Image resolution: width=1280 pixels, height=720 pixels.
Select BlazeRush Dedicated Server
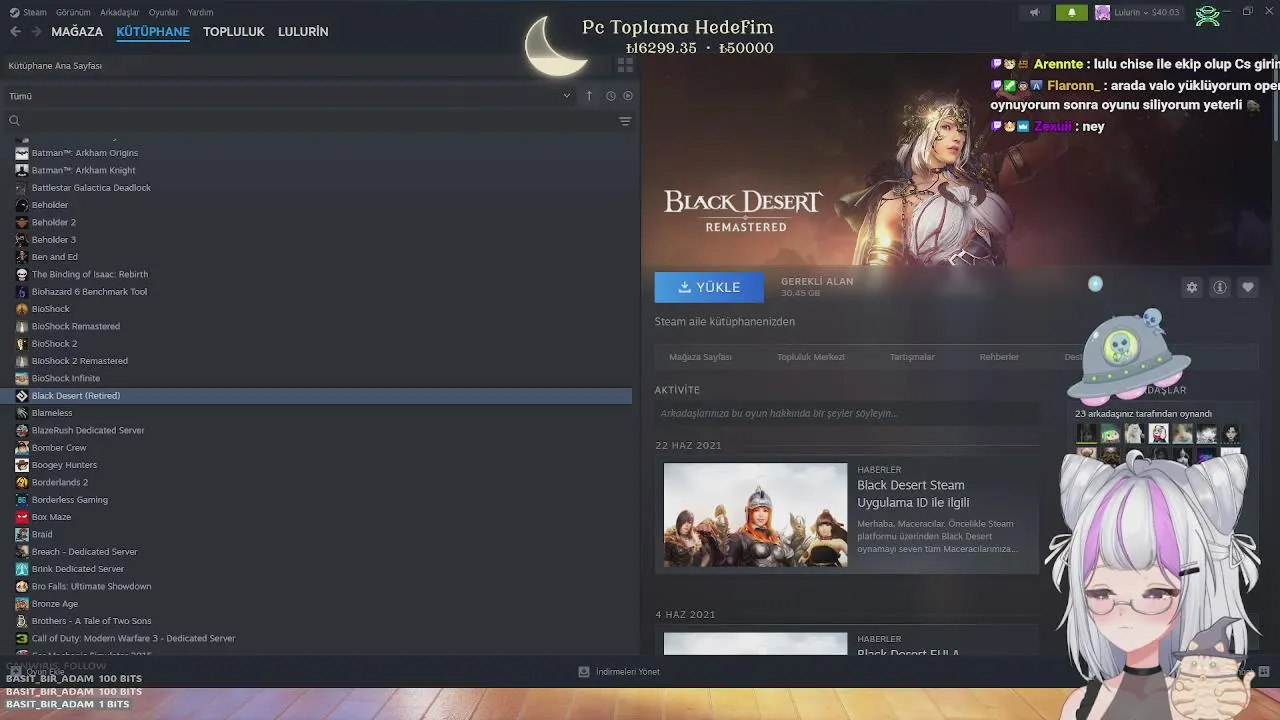click(x=88, y=430)
